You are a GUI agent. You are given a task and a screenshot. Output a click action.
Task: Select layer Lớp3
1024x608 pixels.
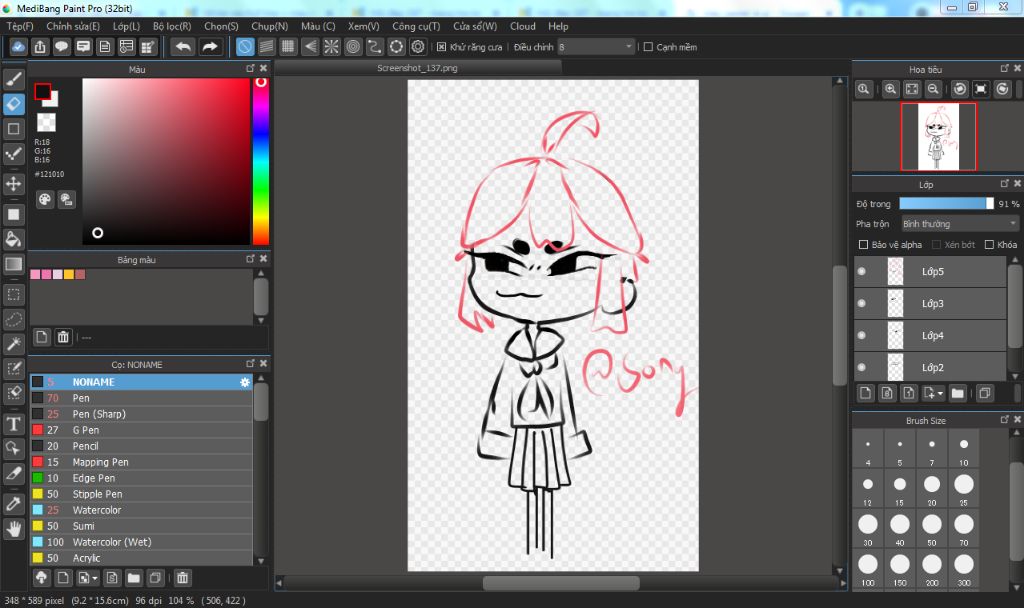click(x=930, y=304)
